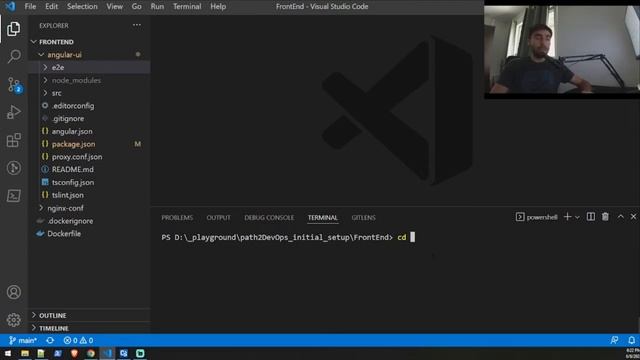Open the terminal icon in activity bar
Screen dimensions: 640x360
click(x=13, y=196)
